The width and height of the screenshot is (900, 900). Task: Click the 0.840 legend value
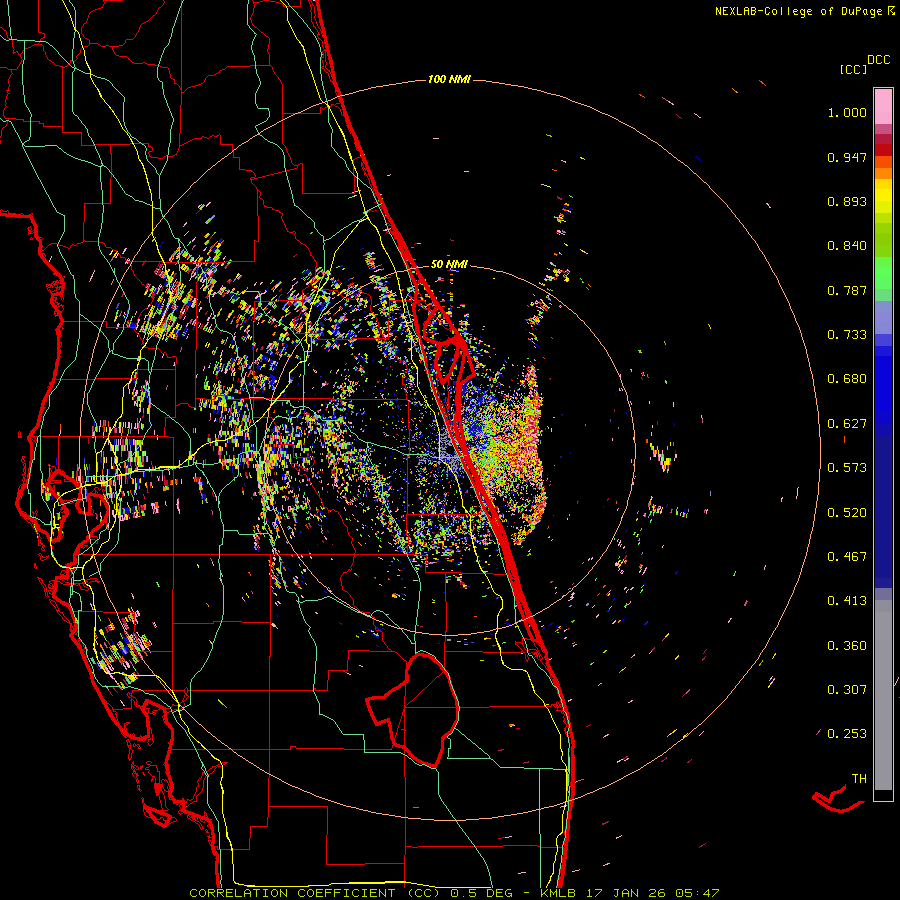pyautogui.click(x=847, y=246)
